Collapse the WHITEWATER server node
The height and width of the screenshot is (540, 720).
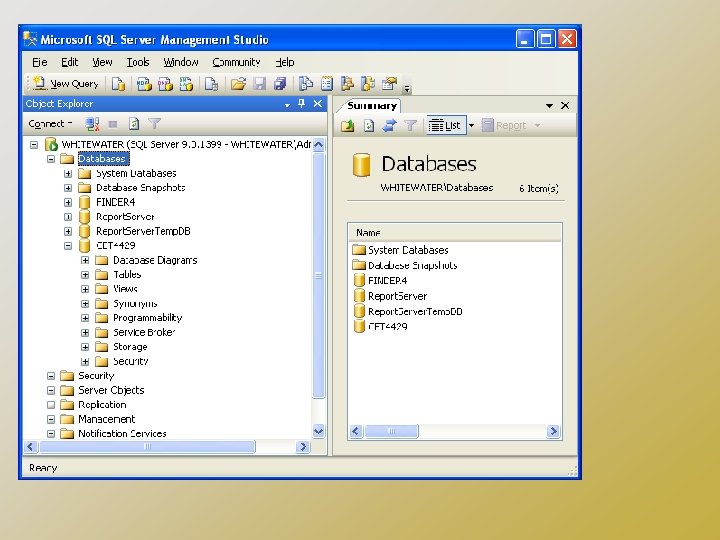pyautogui.click(x=34, y=145)
